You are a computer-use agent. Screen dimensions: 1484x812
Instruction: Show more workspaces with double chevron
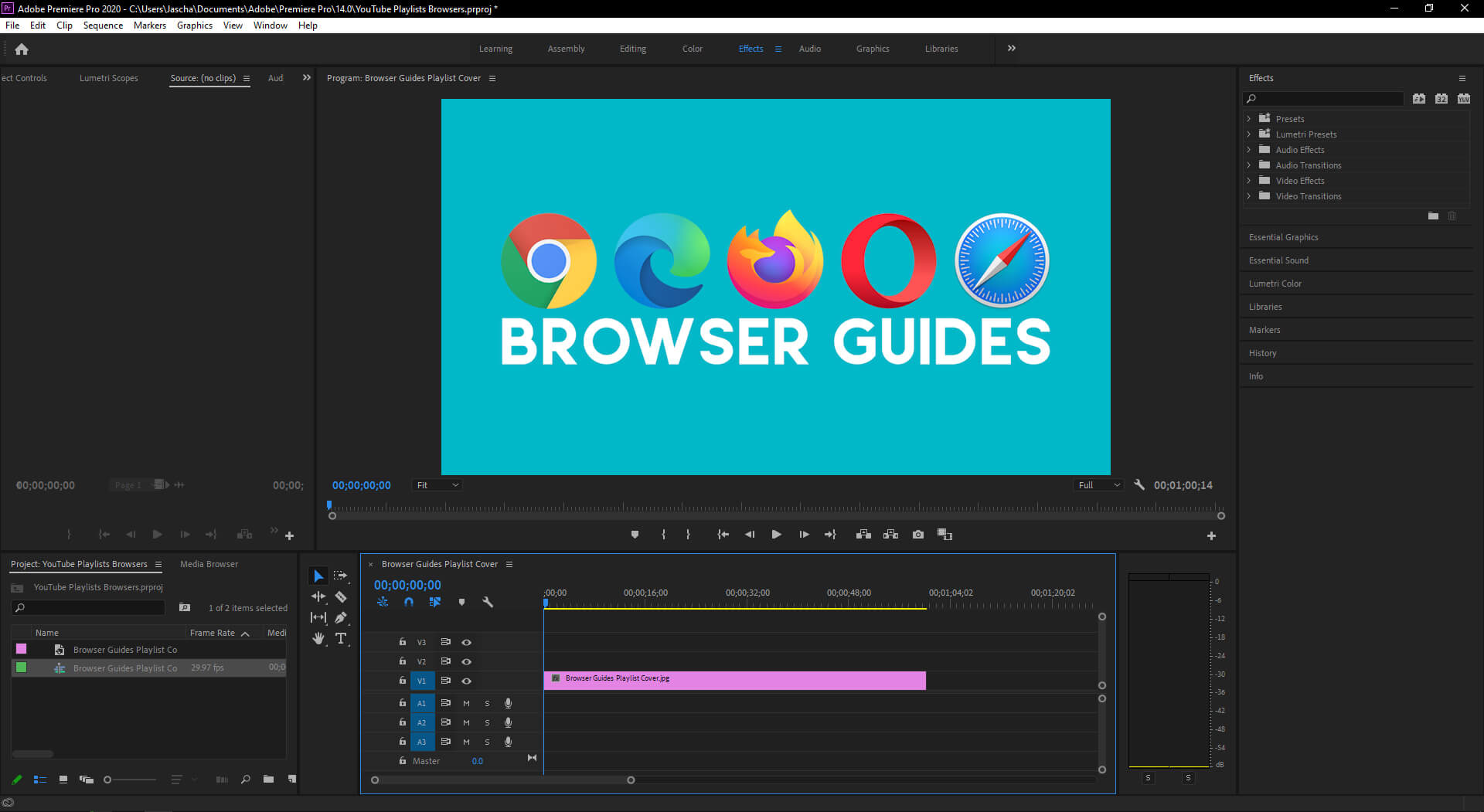click(1011, 48)
